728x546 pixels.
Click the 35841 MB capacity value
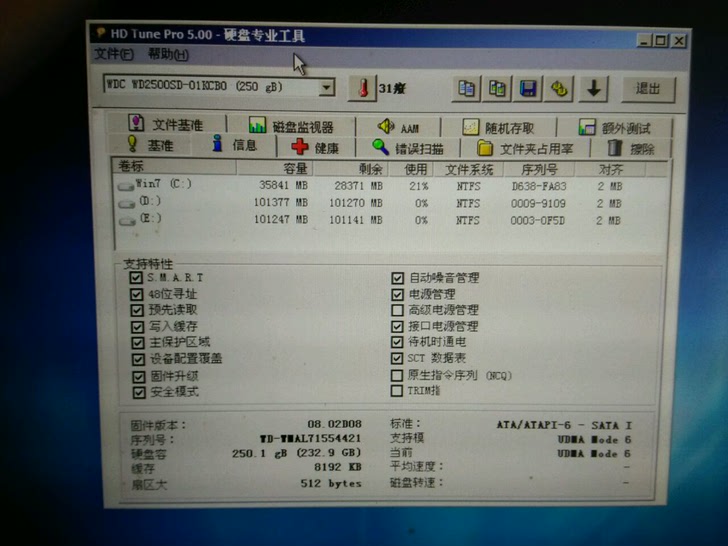tap(283, 185)
